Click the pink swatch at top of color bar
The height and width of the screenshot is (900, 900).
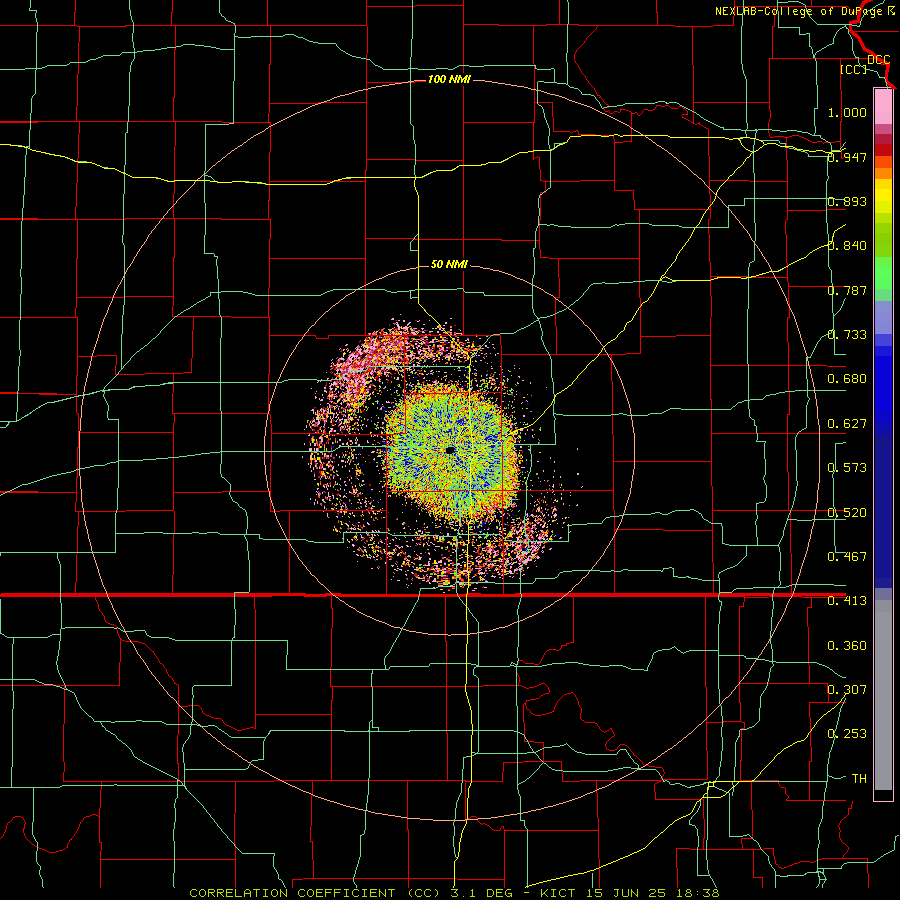tap(883, 106)
